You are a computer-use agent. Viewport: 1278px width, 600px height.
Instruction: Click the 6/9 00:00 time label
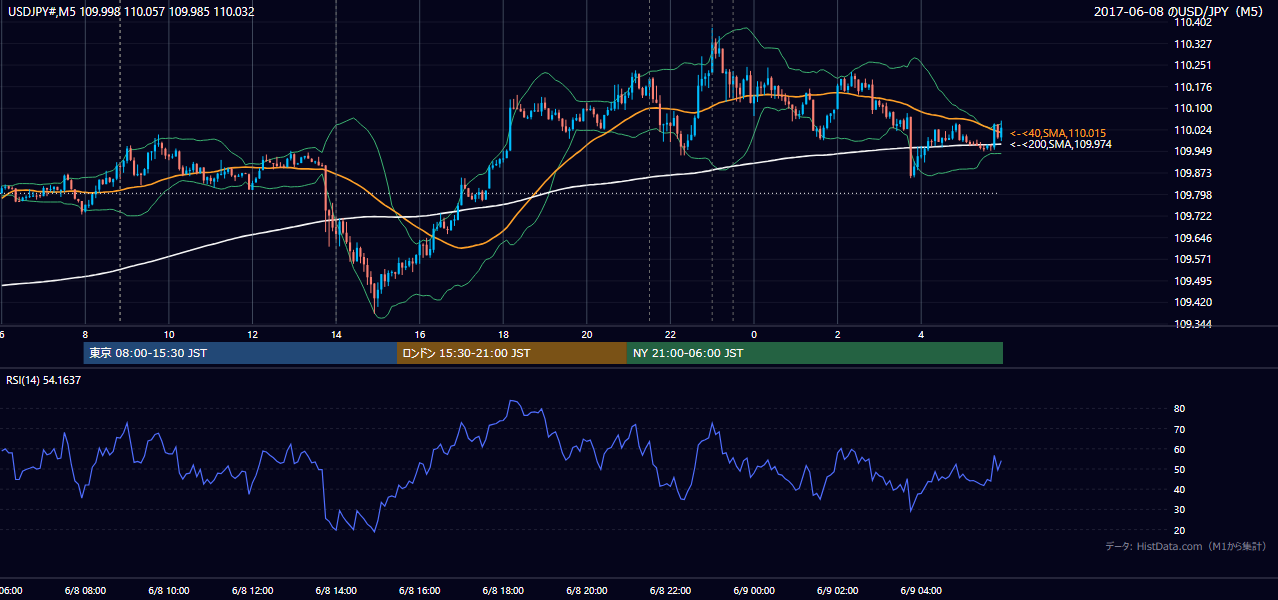(754, 591)
